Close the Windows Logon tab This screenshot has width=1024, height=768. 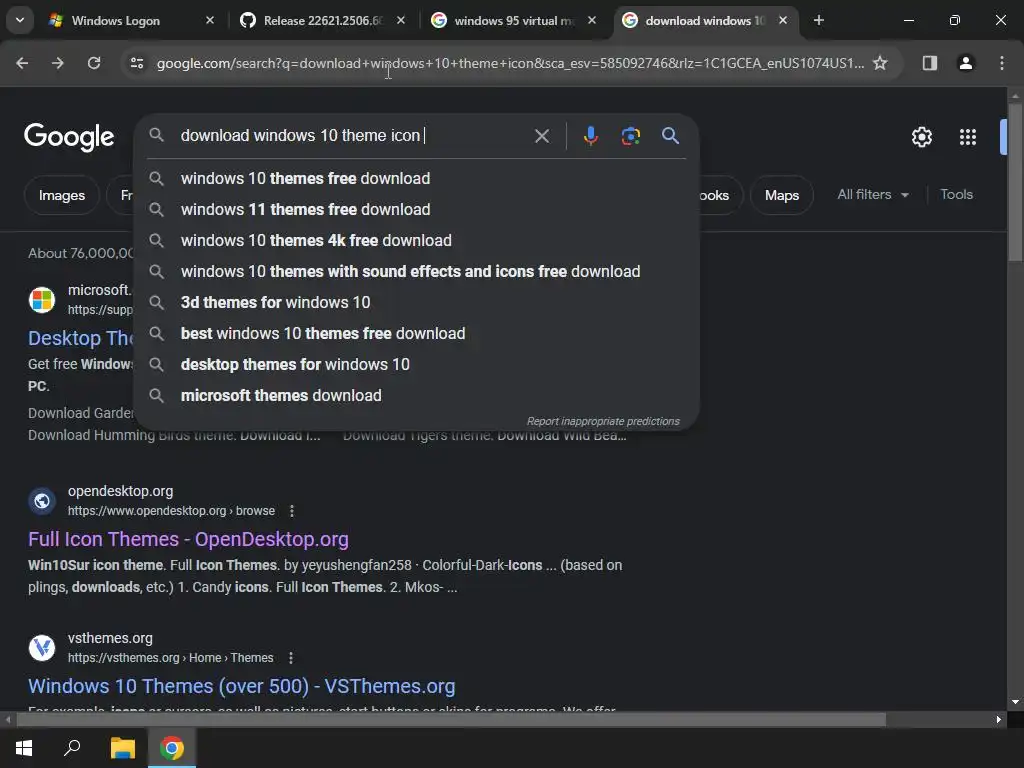pos(210,20)
